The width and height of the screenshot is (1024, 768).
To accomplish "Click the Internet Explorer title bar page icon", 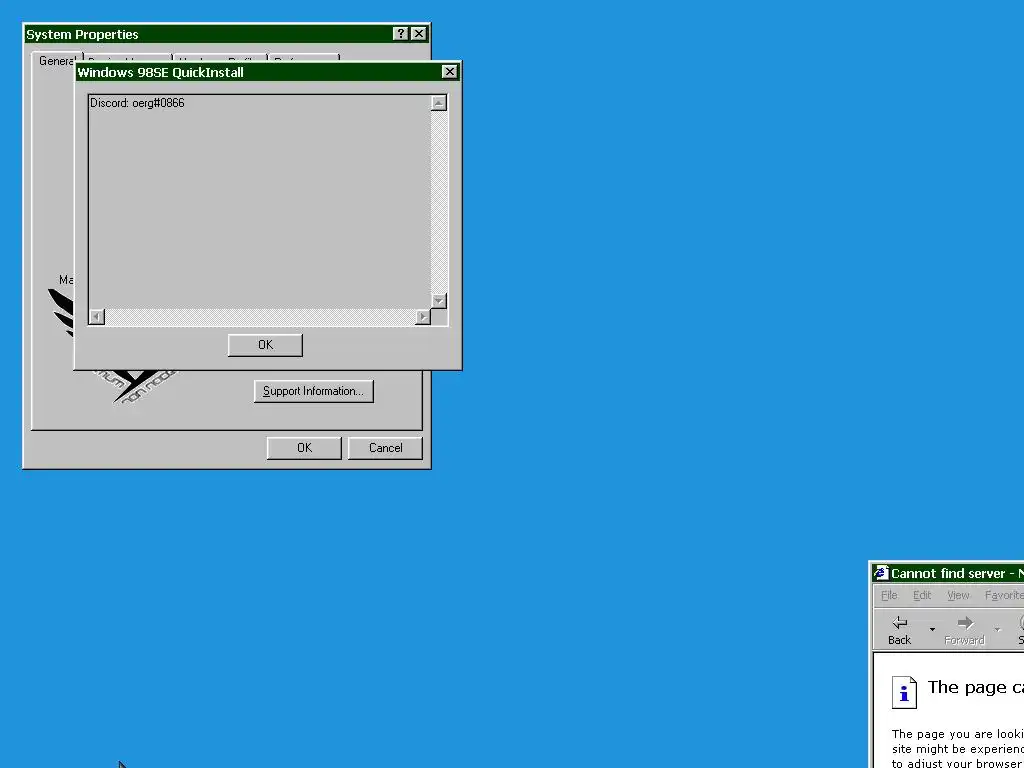I will pos(882,573).
